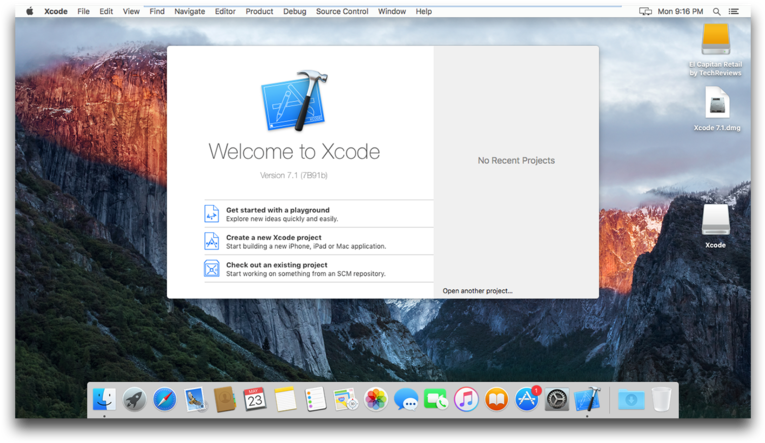
Task: Open Finder from the Dock
Action: pyautogui.click(x=104, y=400)
